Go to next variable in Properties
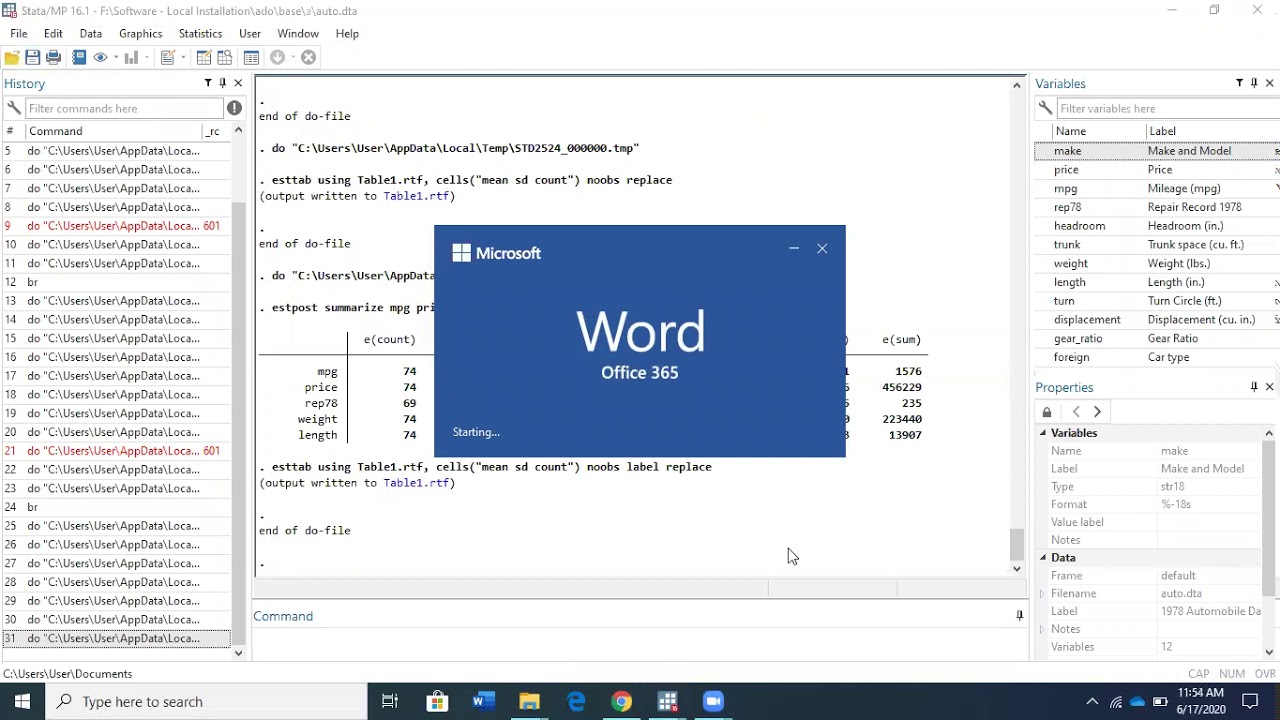Image resolution: width=1280 pixels, height=720 pixels. (x=1097, y=412)
